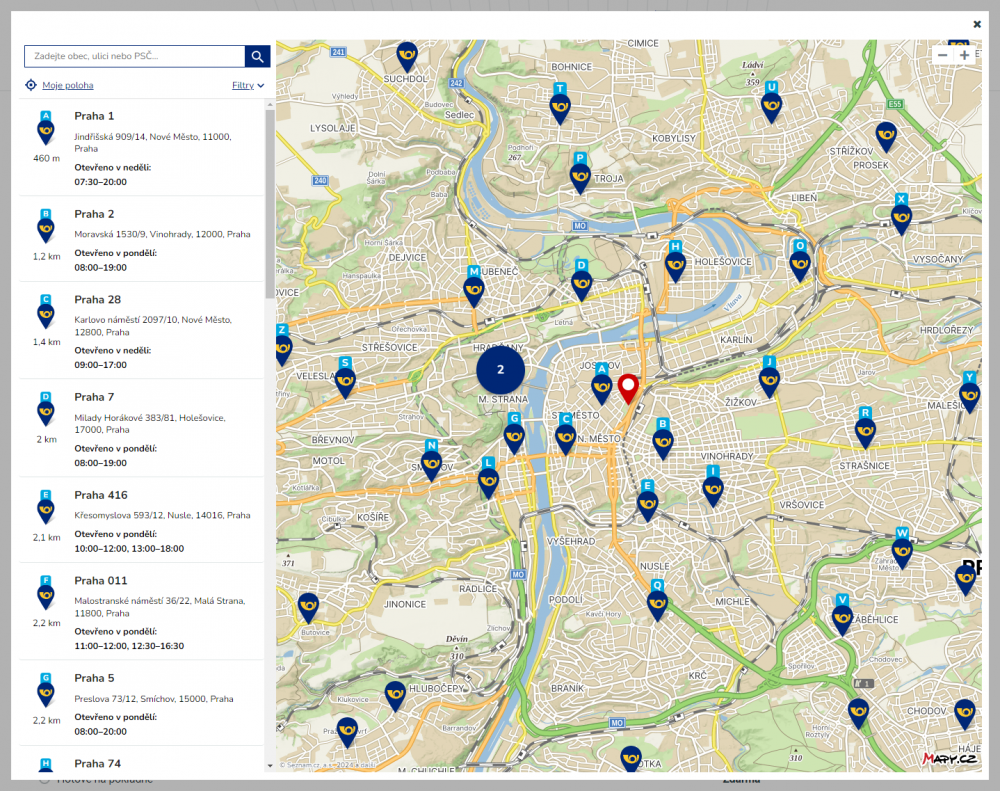Click map pin R at Strašnice

[865, 428]
